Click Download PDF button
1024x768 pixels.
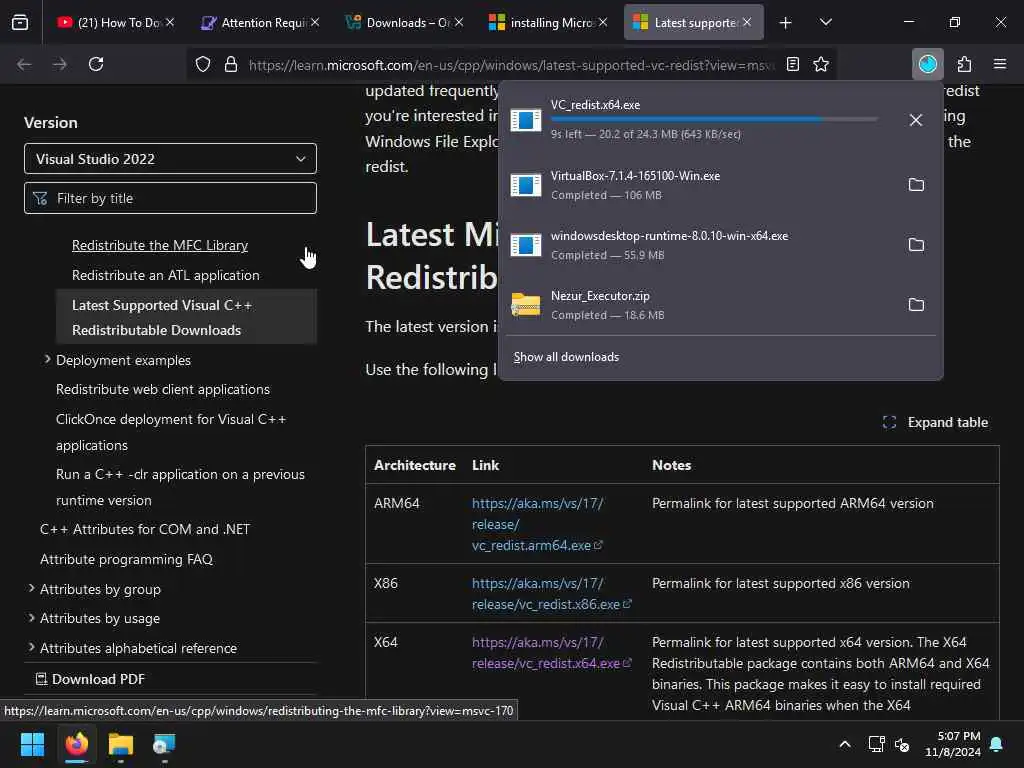click(x=90, y=679)
